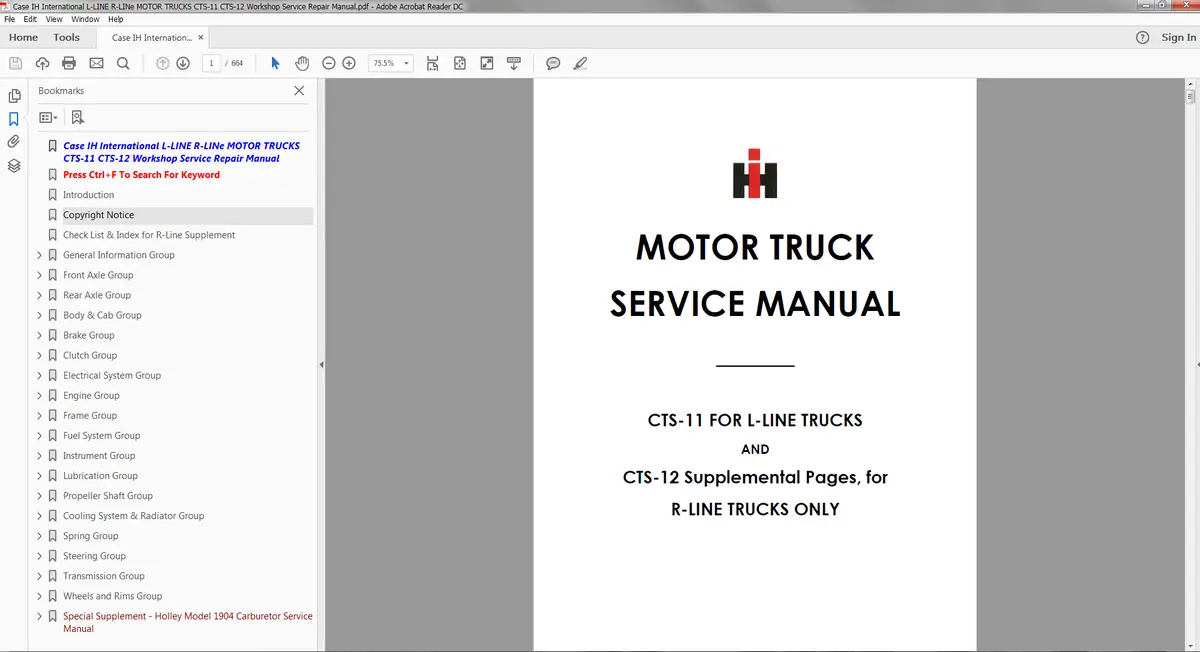Go to next page arrow
The width and height of the screenshot is (1200, 652).
[x=183, y=63]
